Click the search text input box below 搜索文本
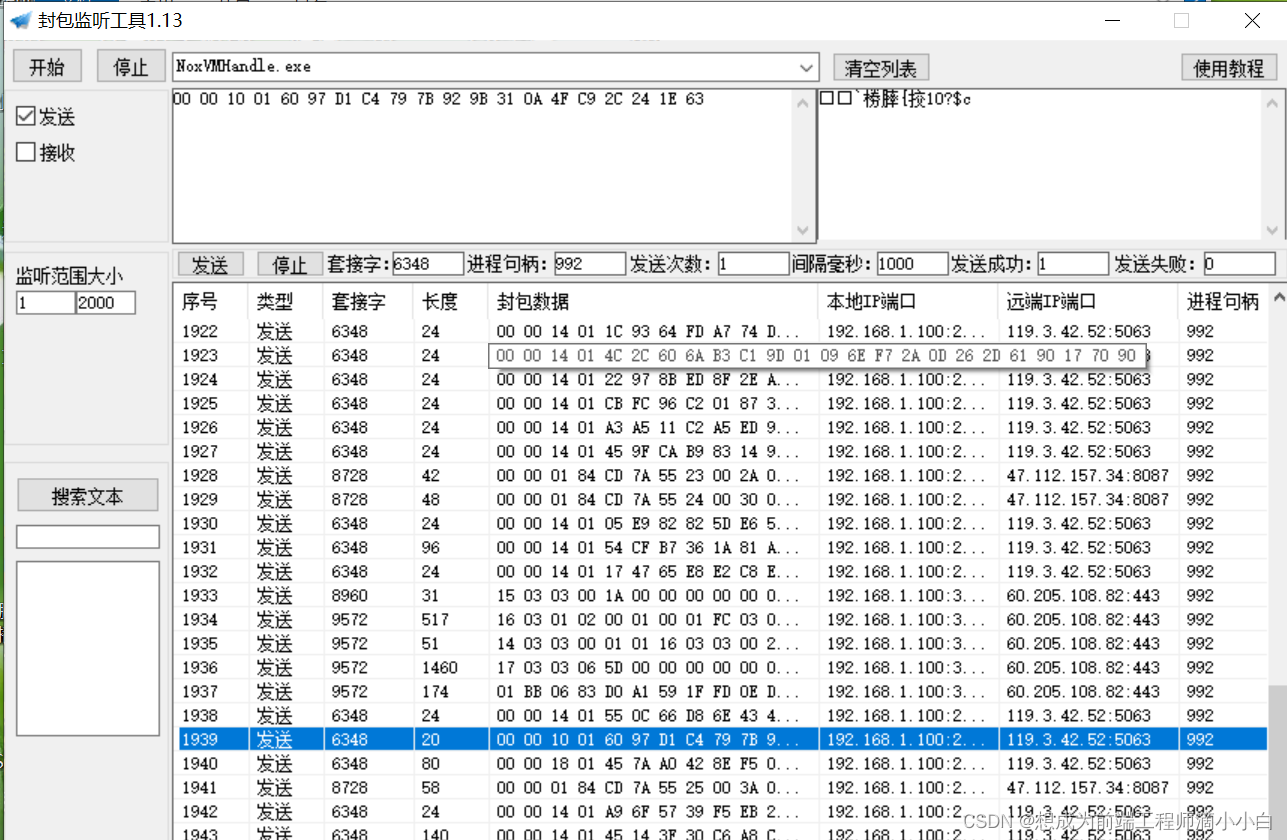This screenshot has height=840, width=1287. tap(87, 536)
